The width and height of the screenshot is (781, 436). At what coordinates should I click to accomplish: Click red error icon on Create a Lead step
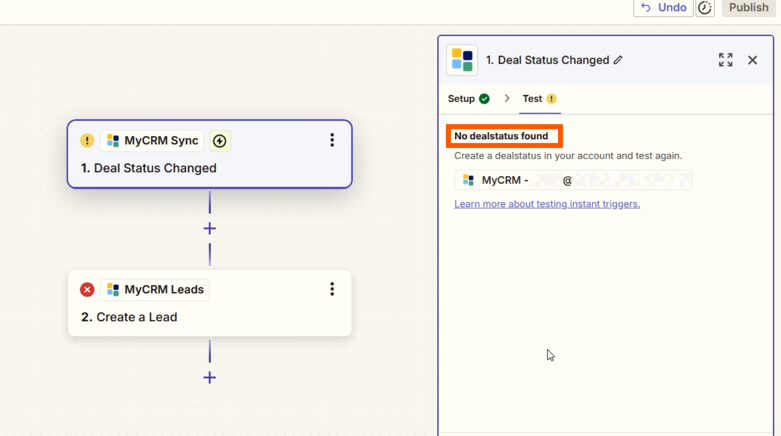tap(87, 290)
